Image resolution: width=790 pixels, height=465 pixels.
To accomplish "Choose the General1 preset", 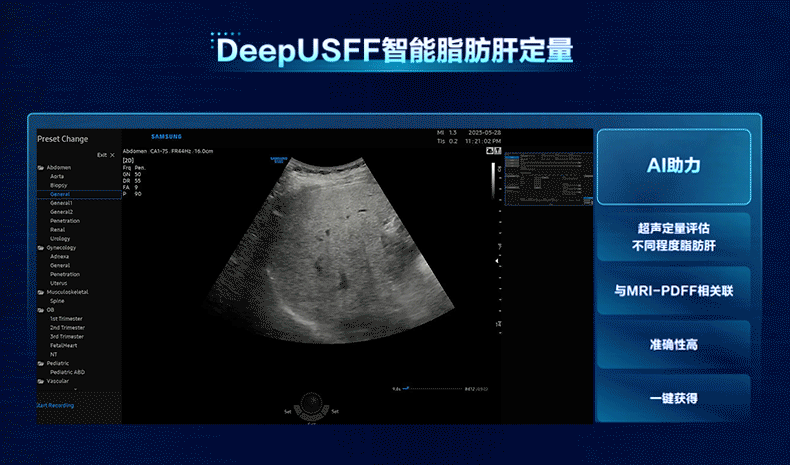I will tap(61, 203).
